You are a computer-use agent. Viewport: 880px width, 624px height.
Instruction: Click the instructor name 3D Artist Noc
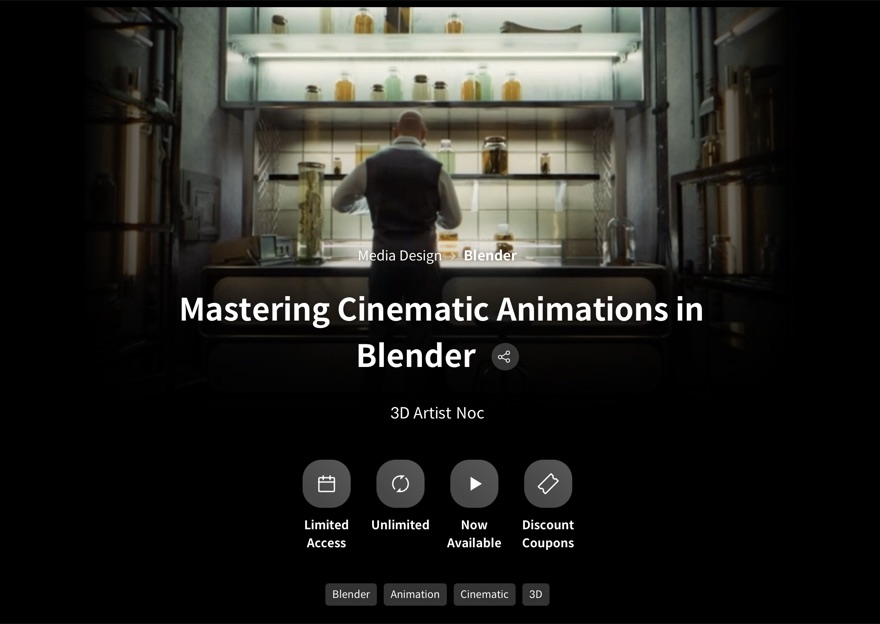437,413
